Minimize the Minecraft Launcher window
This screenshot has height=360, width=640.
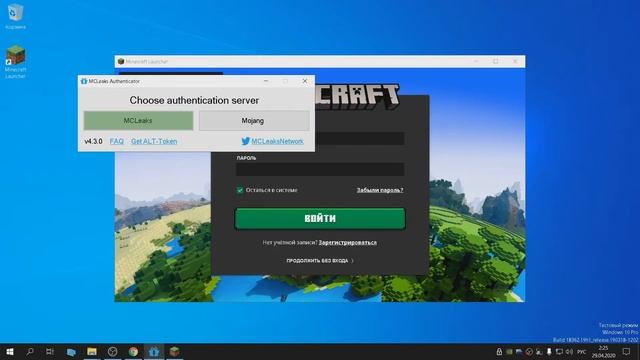(x=476, y=62)
